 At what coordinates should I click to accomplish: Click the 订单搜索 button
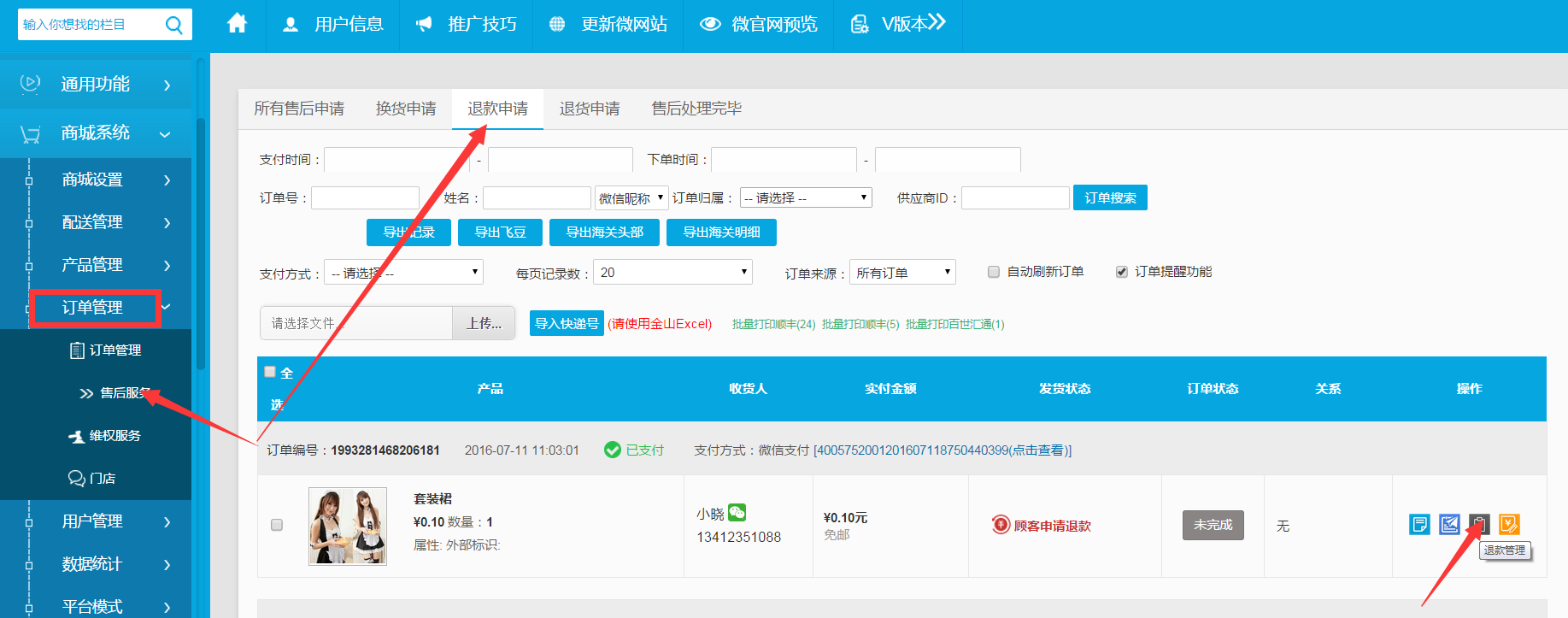pyautogui.click(x=1110, y=197)
